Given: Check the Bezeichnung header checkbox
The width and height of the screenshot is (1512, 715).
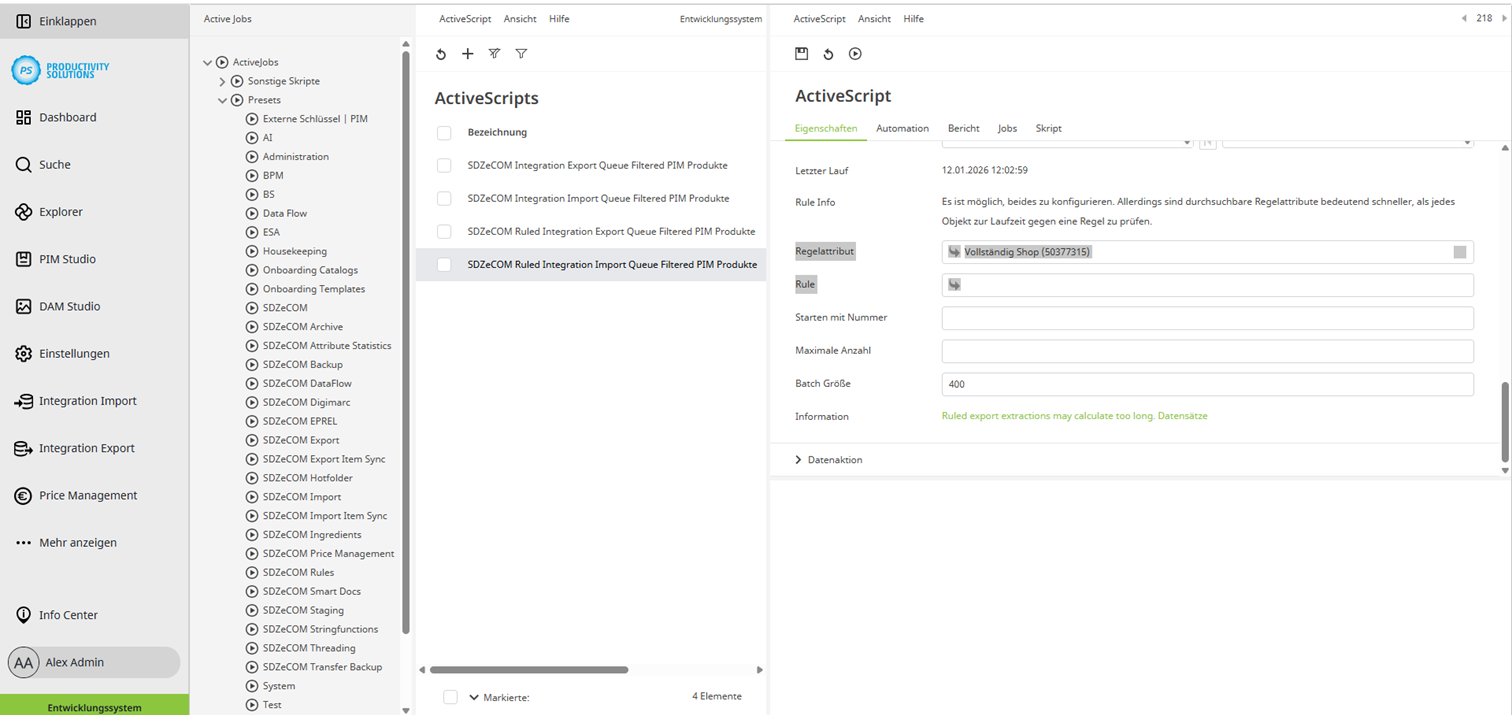Looking at the screenshot, I should click(443, 131).
